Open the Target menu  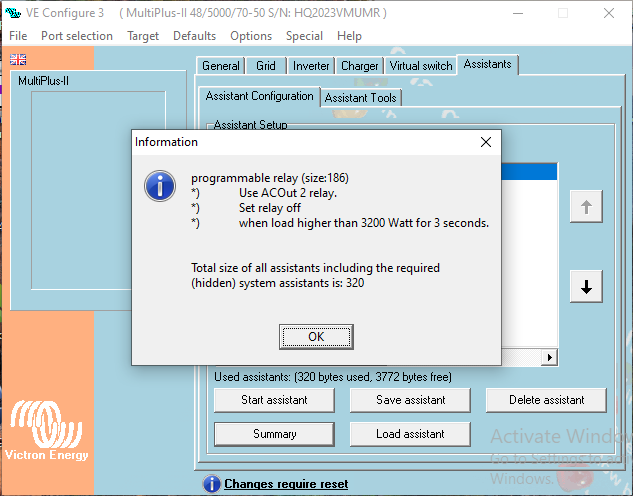coord(143,36)
